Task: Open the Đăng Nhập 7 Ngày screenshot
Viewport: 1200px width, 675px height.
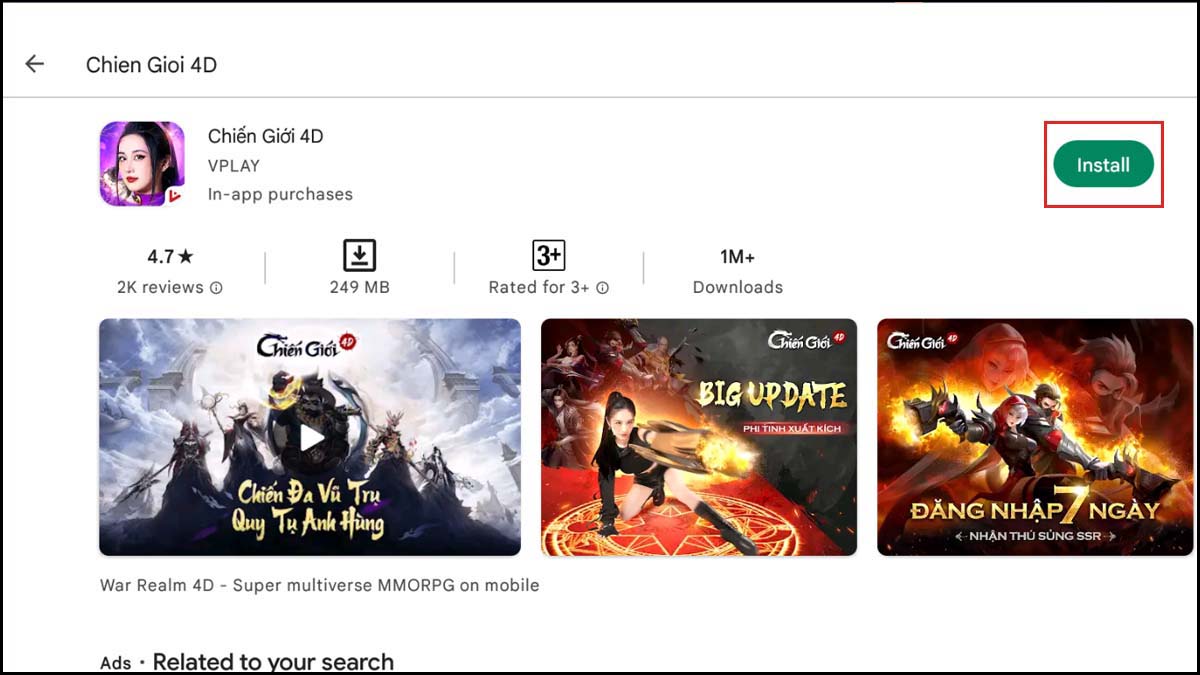Action: 1035,437
